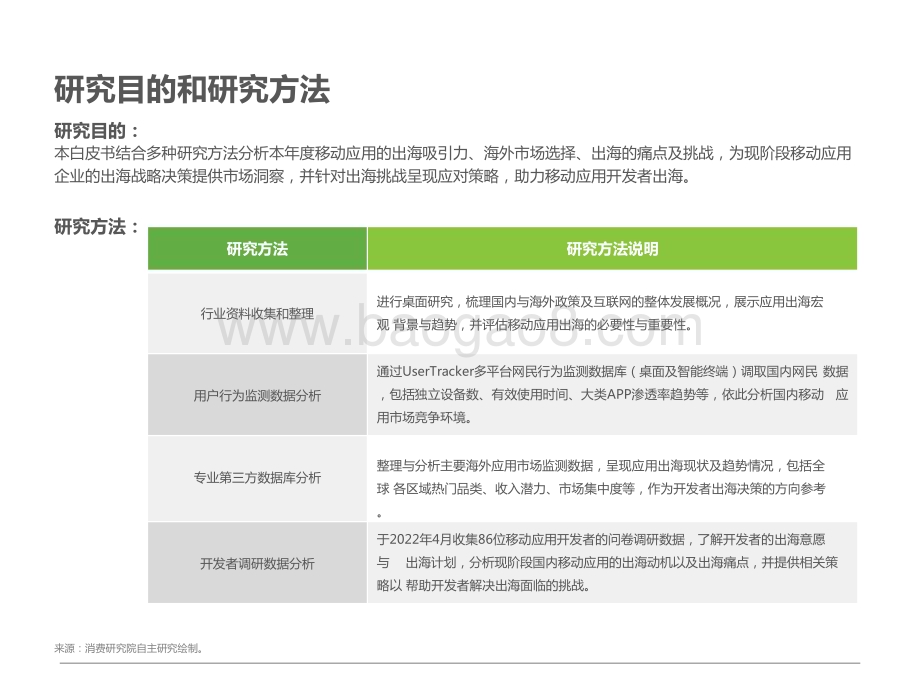920x690 pixels.
Task: Select the 行业资料收集和整理 cell
Action: [x=258, y=313]
